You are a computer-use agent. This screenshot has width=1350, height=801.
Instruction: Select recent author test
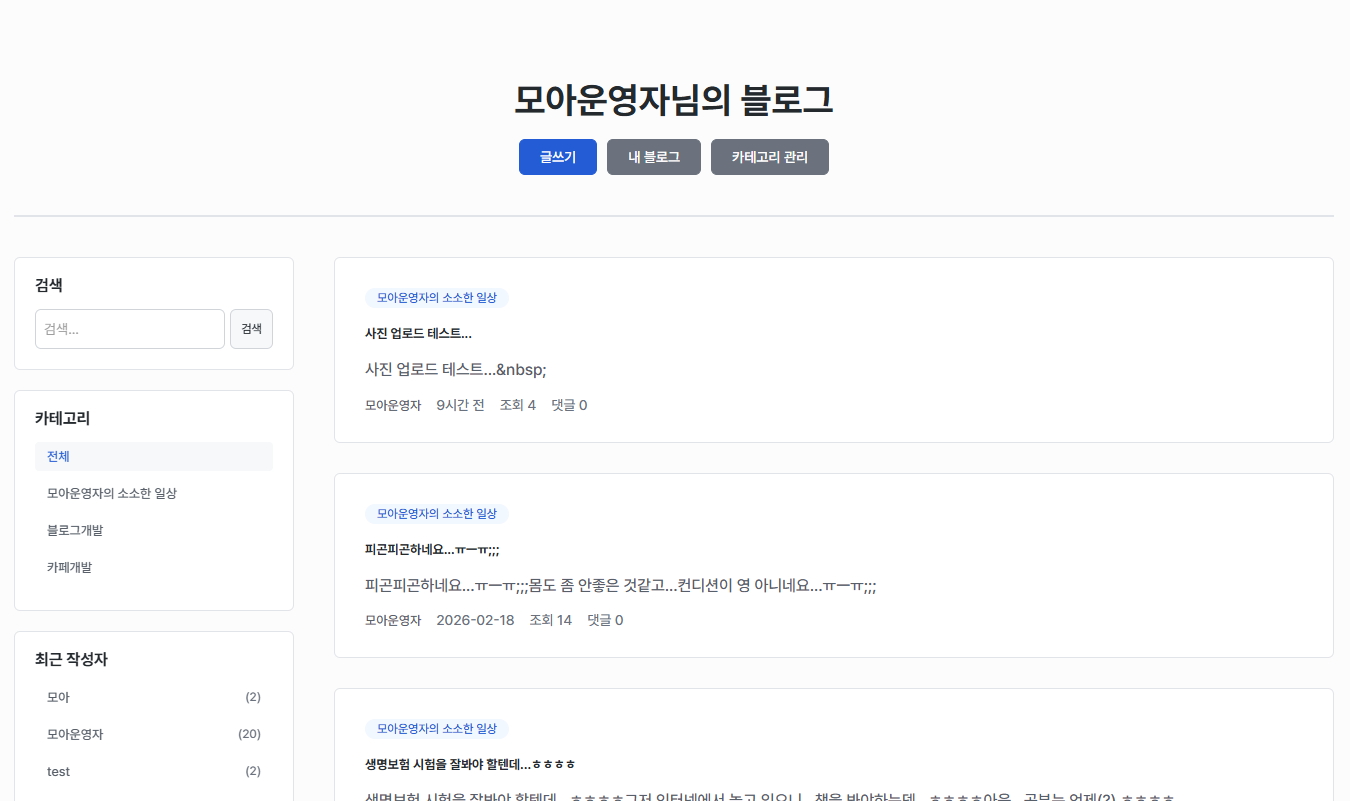58,771
